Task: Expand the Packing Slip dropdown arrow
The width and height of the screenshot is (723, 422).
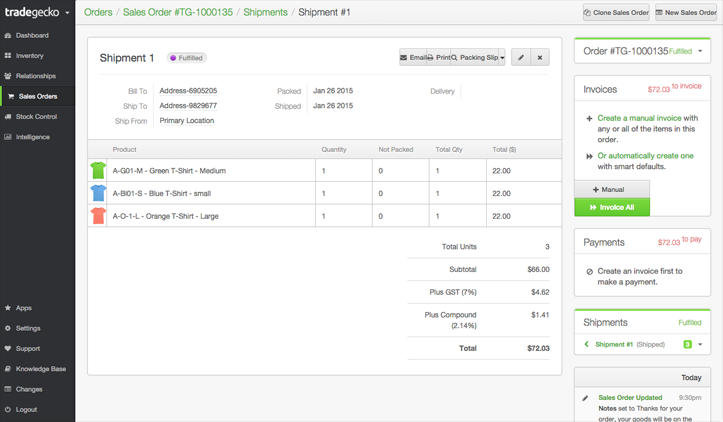Action: (503, 58)
